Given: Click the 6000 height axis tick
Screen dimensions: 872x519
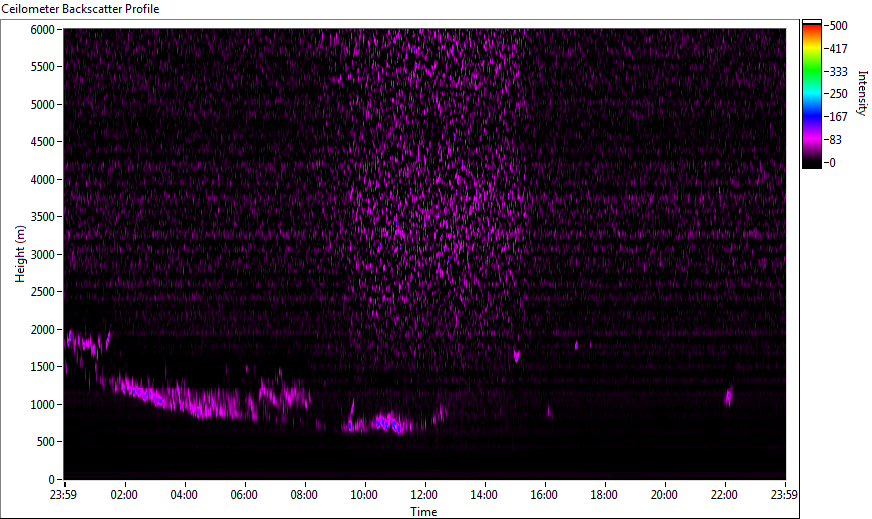Looking at the screenshot, I should [x=43, y=29].
